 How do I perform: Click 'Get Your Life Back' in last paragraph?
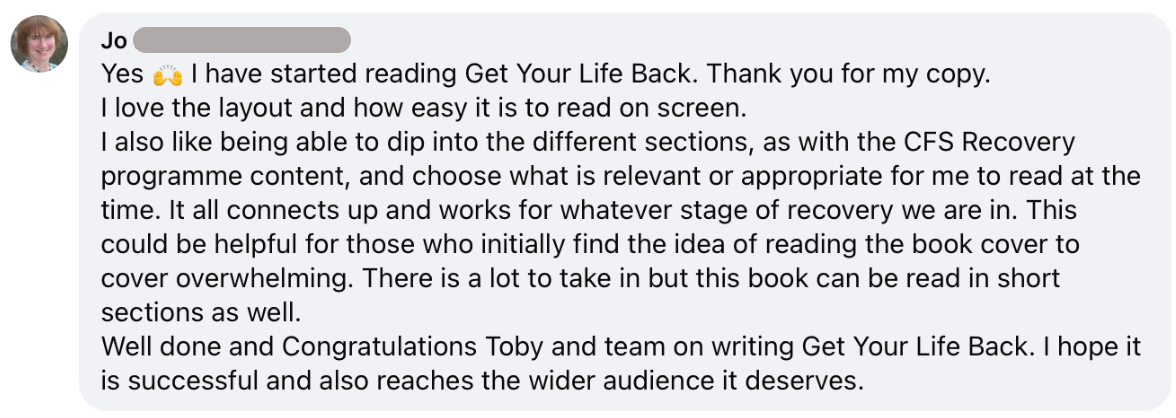pyautogui.click(x=914, y=346)
